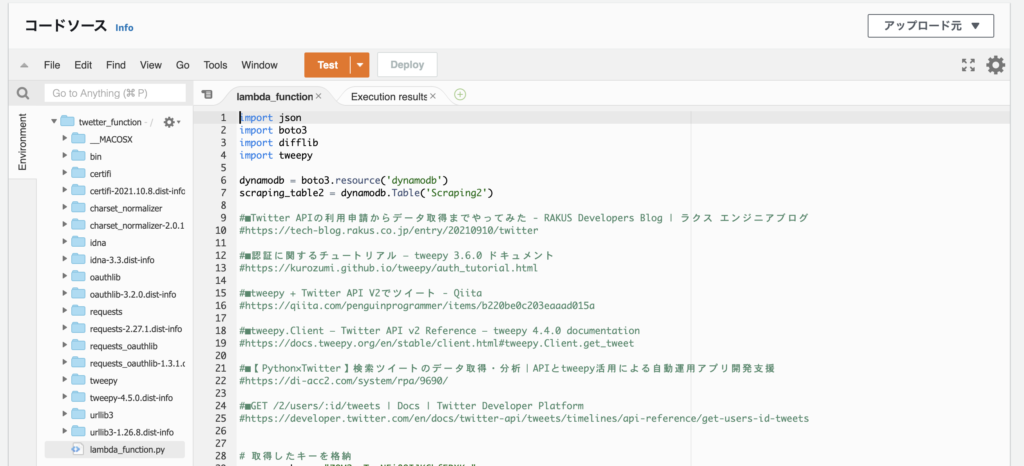Image resolution: width=1024 pixels, height=466 pixels.
Task: Open the Window menu
Action: click(259, 65)
